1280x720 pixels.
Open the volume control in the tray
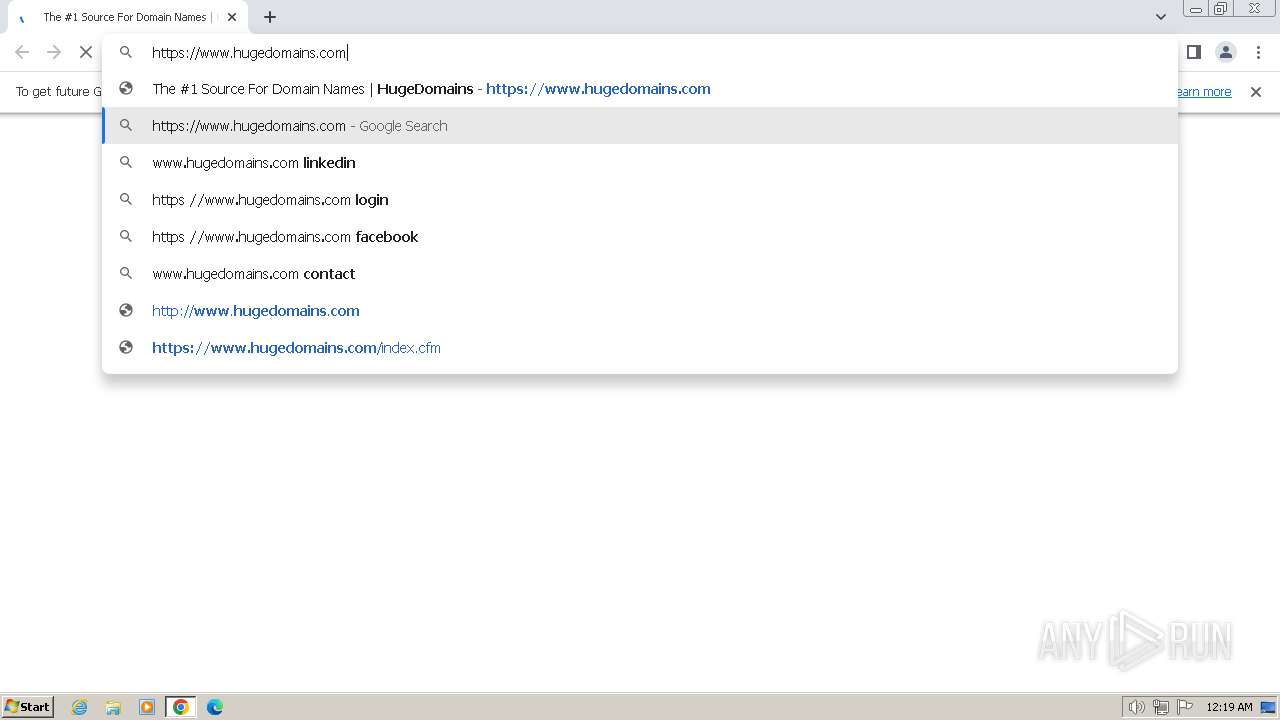1136,707
